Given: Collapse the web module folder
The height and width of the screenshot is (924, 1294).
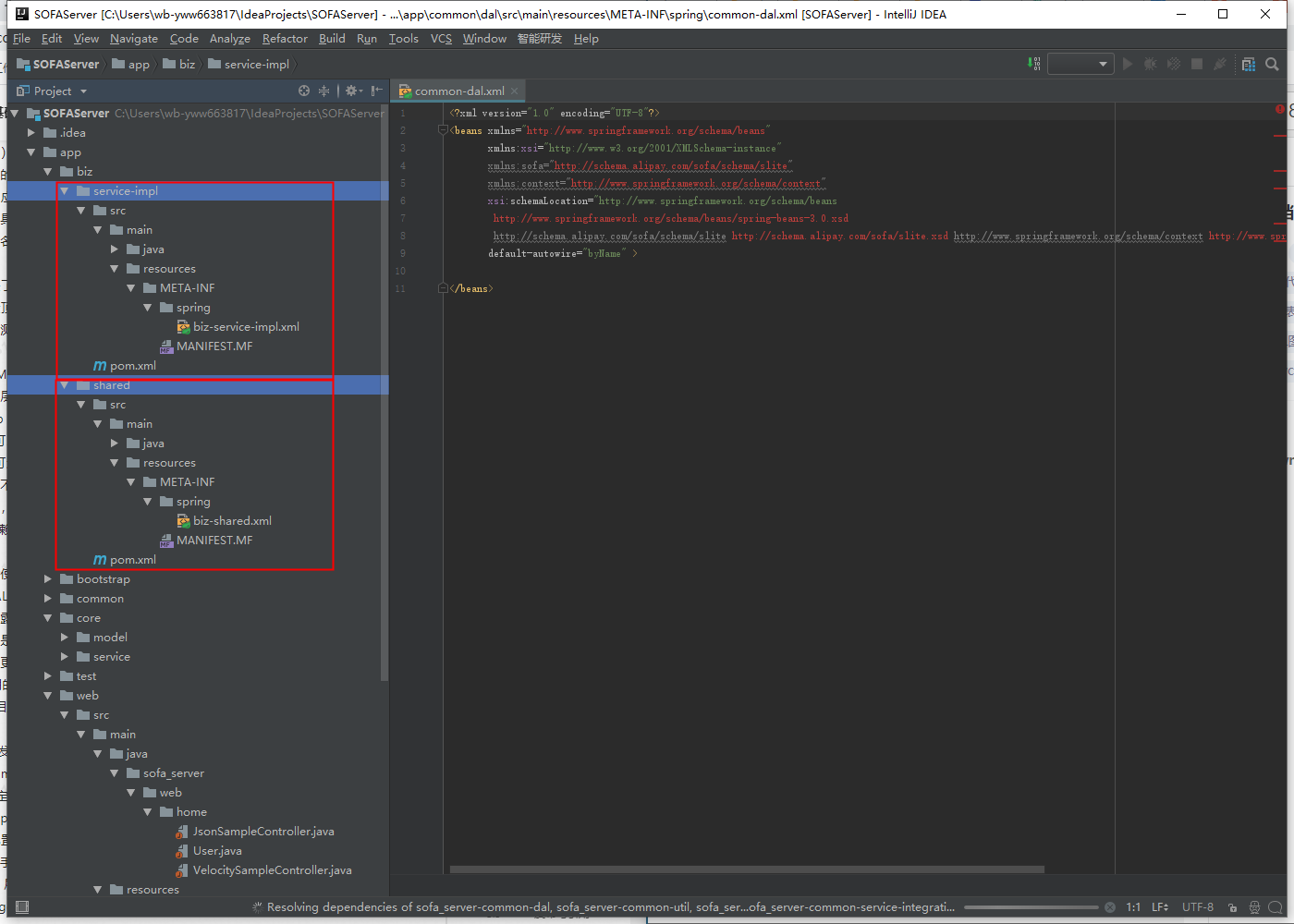Looking at the screenshot, I should pyautogui.click(x=48, y=696).
